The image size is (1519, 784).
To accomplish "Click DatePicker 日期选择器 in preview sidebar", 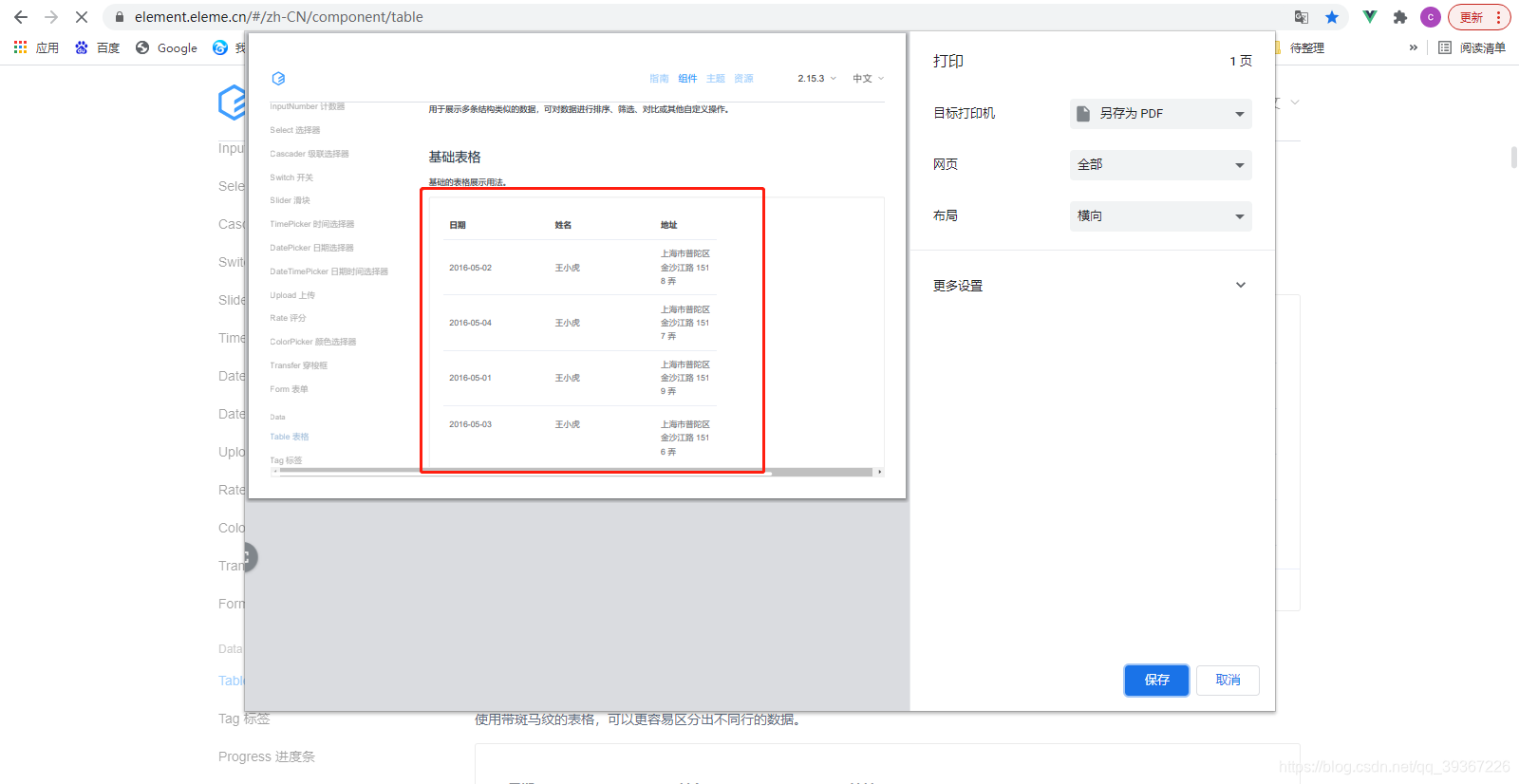I will click(x=311, y=248).
